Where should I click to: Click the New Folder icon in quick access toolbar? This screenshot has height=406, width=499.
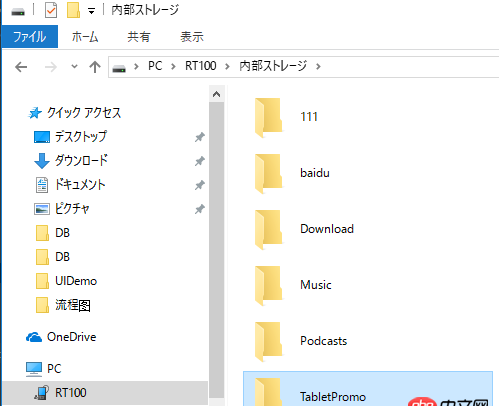pyautogui.click(x=73, y=10)
